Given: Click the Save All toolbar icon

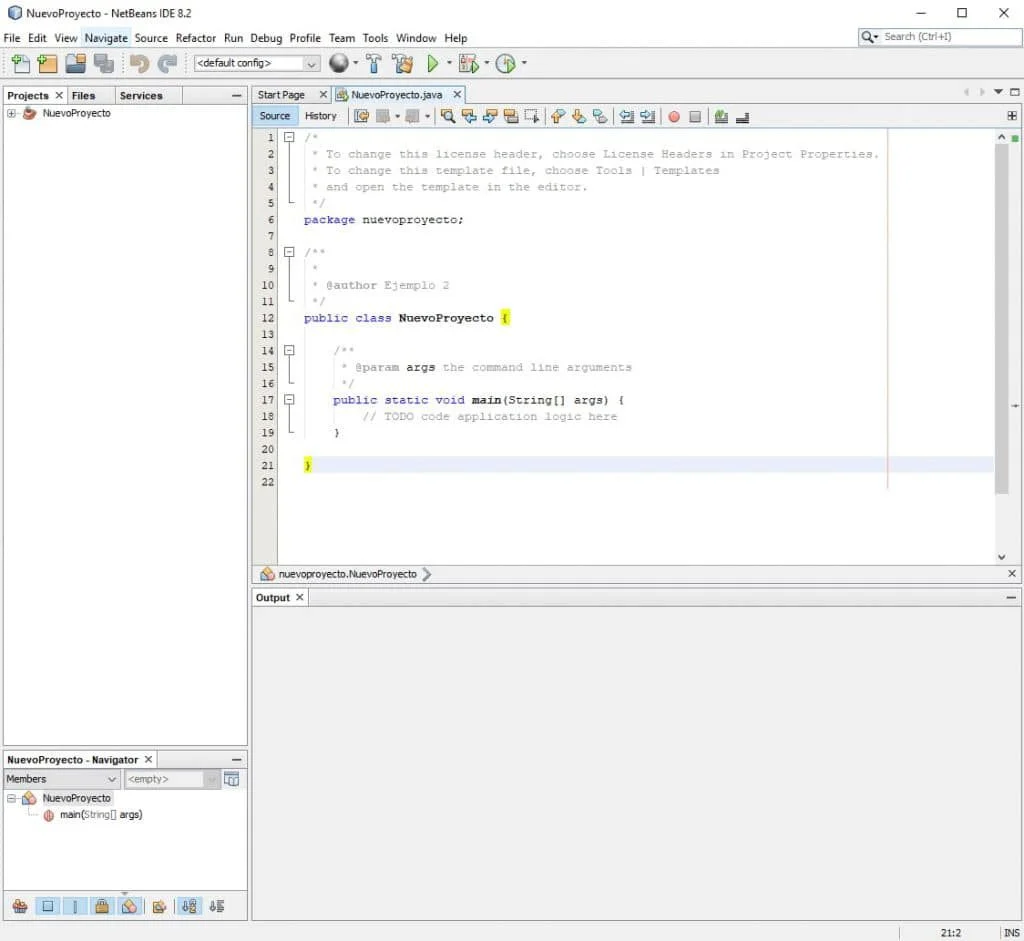Looking at the screenshot, I should point(103,63).
